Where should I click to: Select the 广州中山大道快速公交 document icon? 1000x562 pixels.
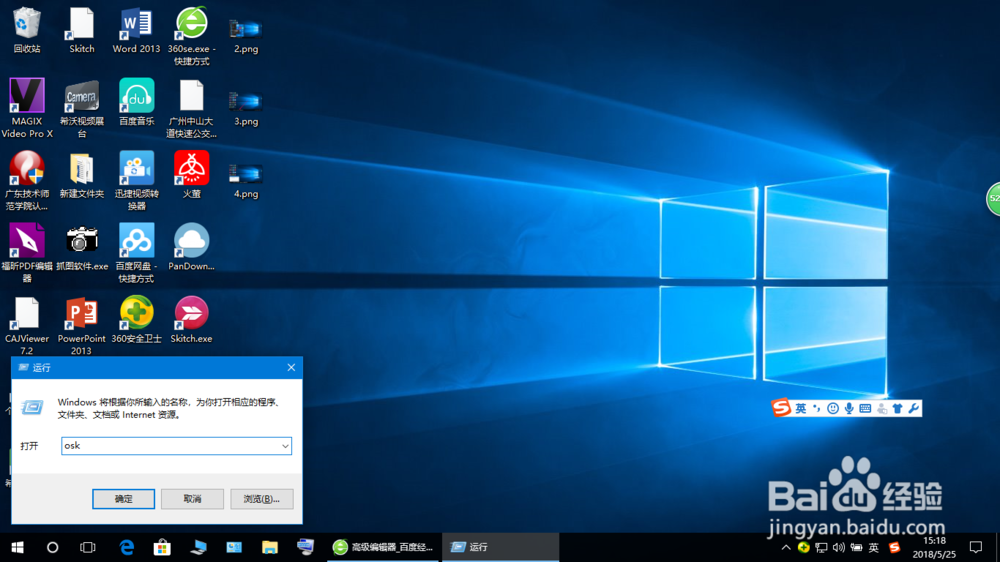[x=191, y=96]
